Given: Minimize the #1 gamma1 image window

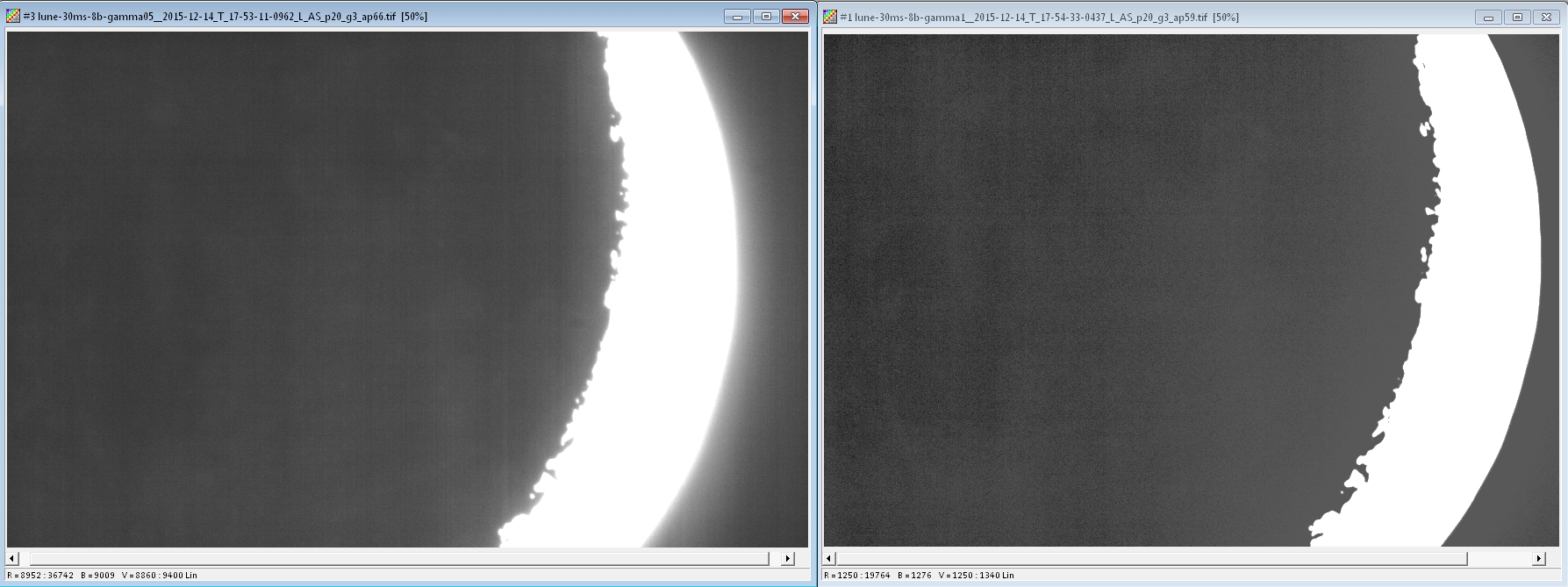Looking at the screenshot, I should pos(1488,18).
